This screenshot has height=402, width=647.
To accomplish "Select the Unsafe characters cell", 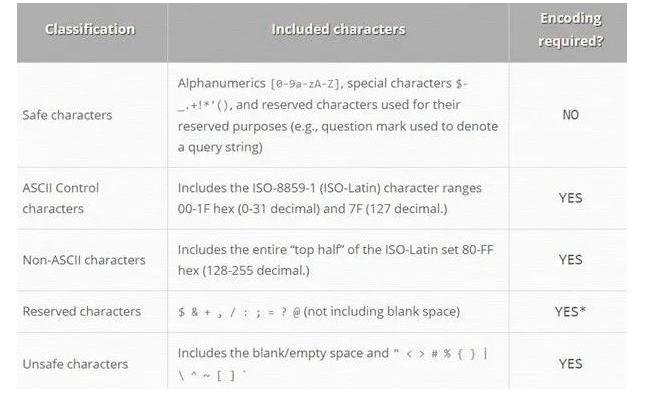I will pyautogui.click(x=76, y=364).
